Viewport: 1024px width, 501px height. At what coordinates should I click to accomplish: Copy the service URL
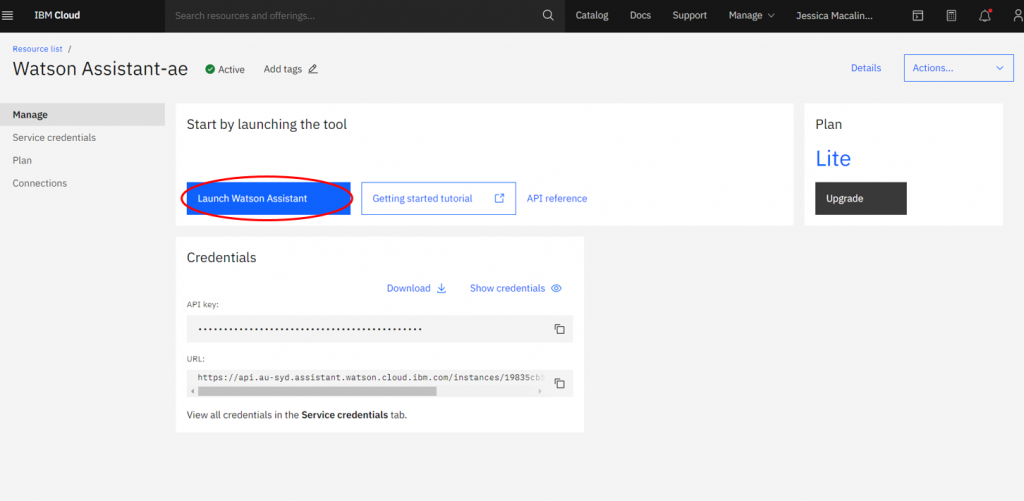(559, 383)
